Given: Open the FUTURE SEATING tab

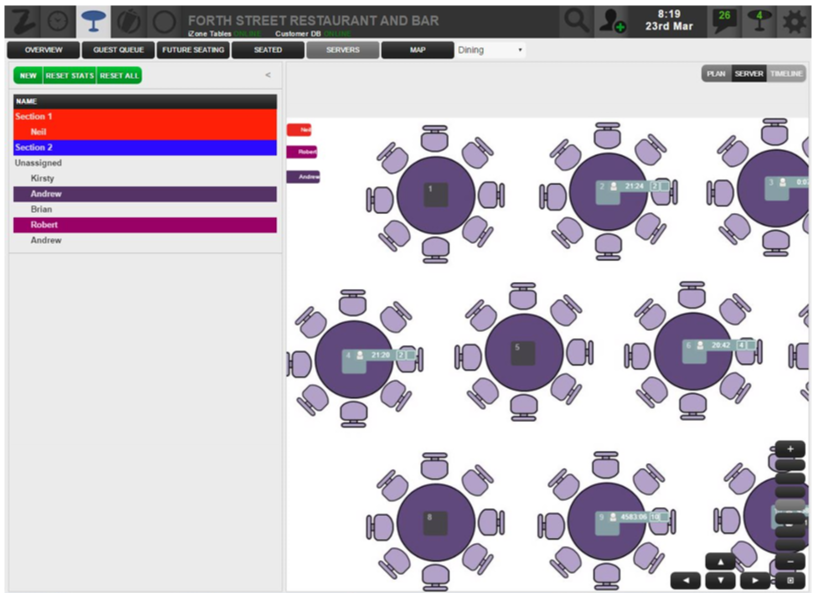Looking at the screenshot, I should click(x=192, y=50).
